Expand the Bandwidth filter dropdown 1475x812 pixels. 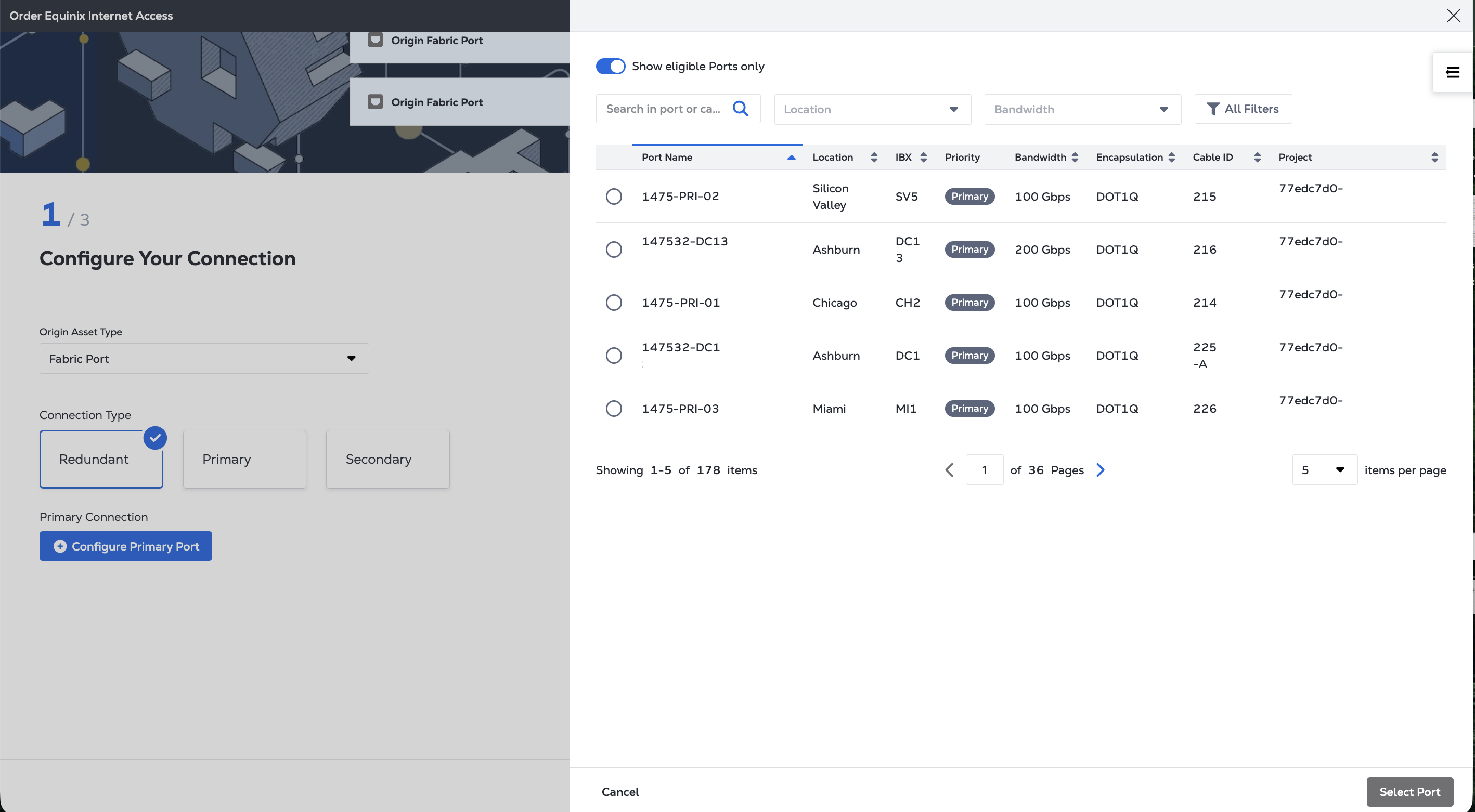point(1082,109)
